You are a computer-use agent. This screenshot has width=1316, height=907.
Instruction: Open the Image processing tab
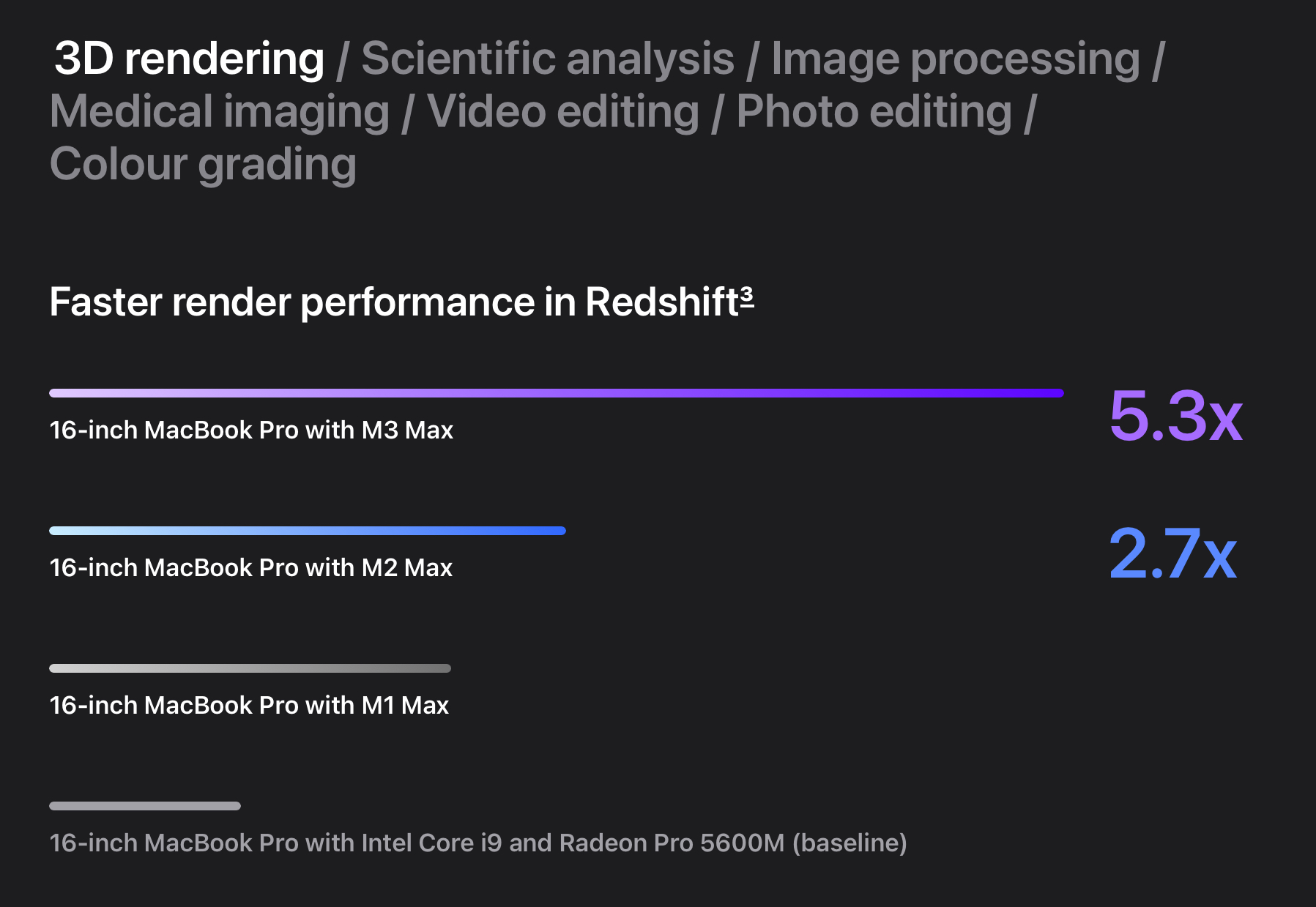click(x=955, y=59)
